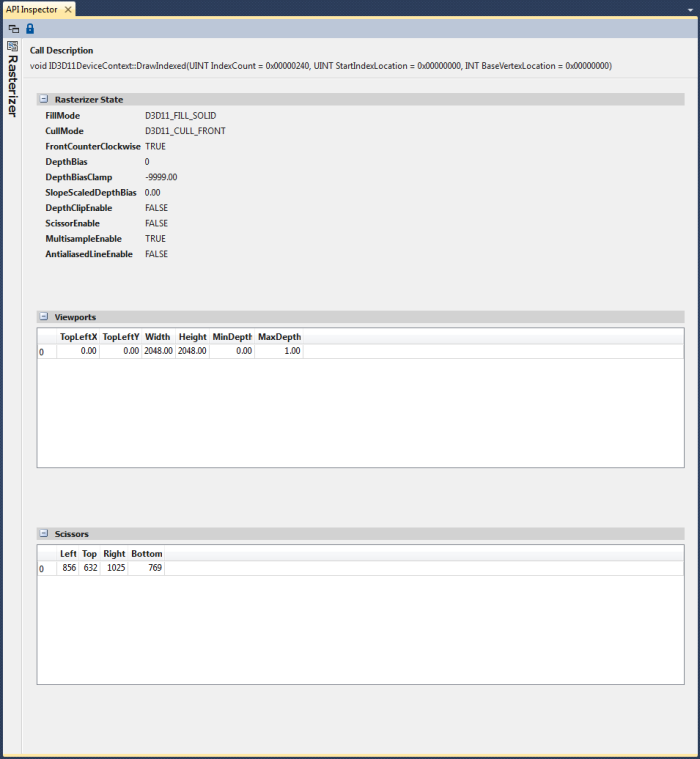The image size is (700, 759).
Task: Select scissor row 0
Action: coord(42,569)
